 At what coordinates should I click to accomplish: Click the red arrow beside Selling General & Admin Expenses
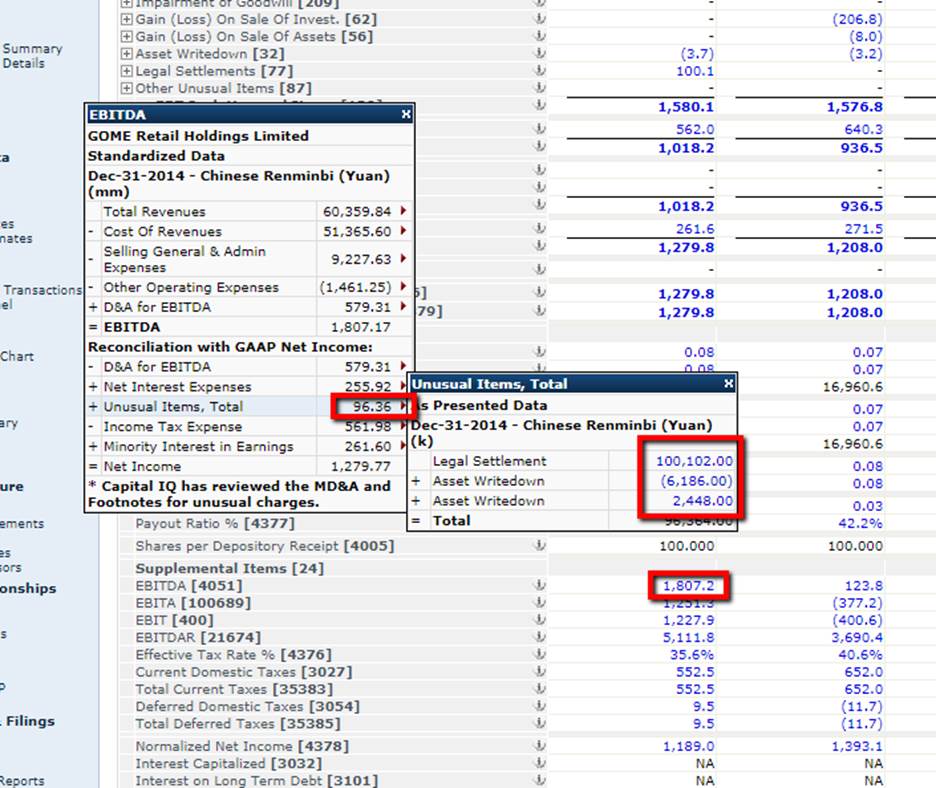(404, 258)
